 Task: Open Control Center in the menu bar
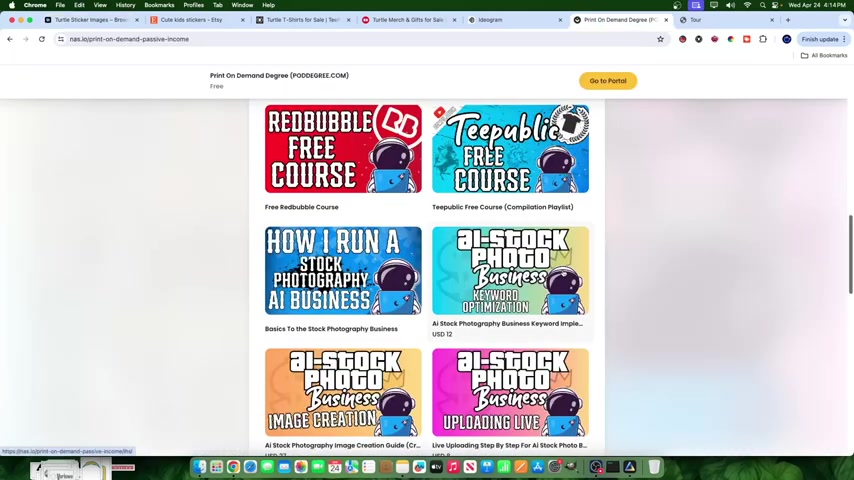pos(776,5)
